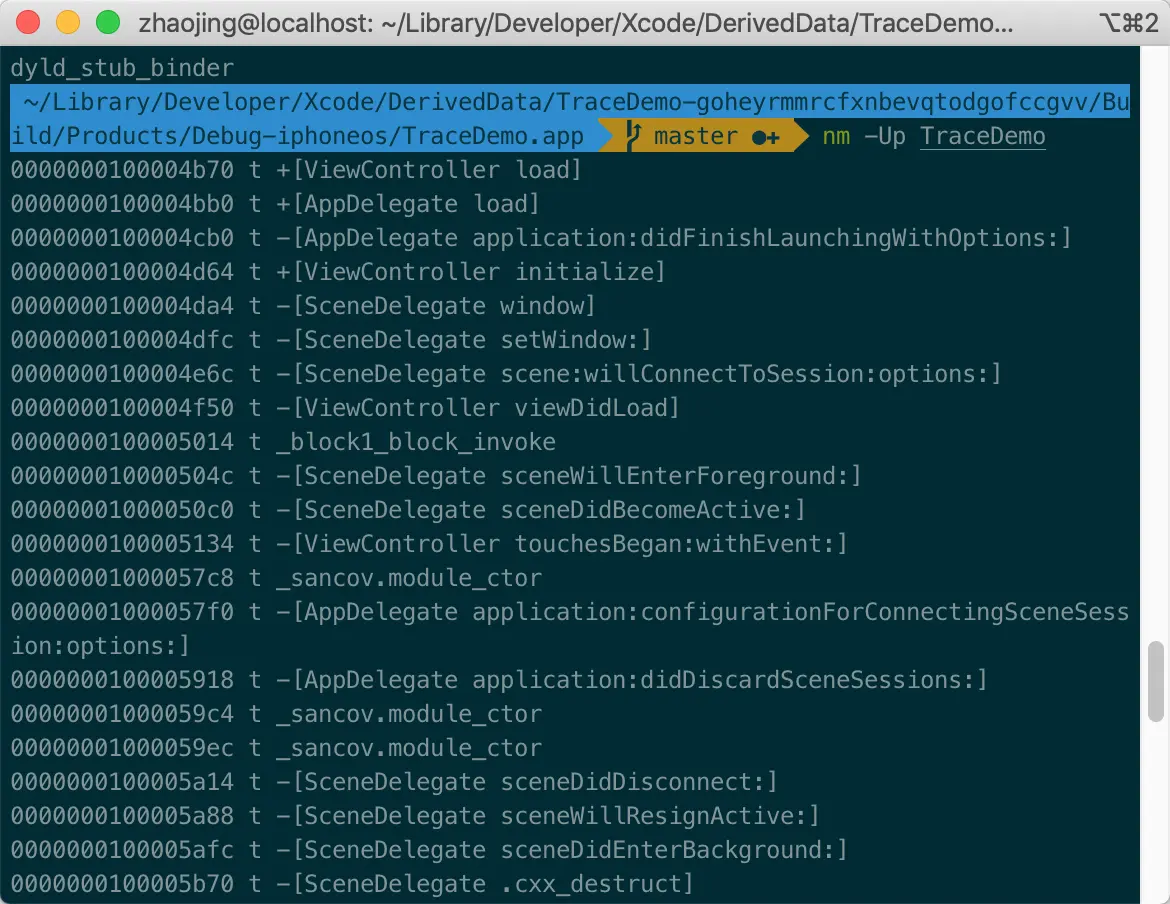Click the terminal scrollbar thumb
Viewport: 1170px width, 904px height.
1156,681
